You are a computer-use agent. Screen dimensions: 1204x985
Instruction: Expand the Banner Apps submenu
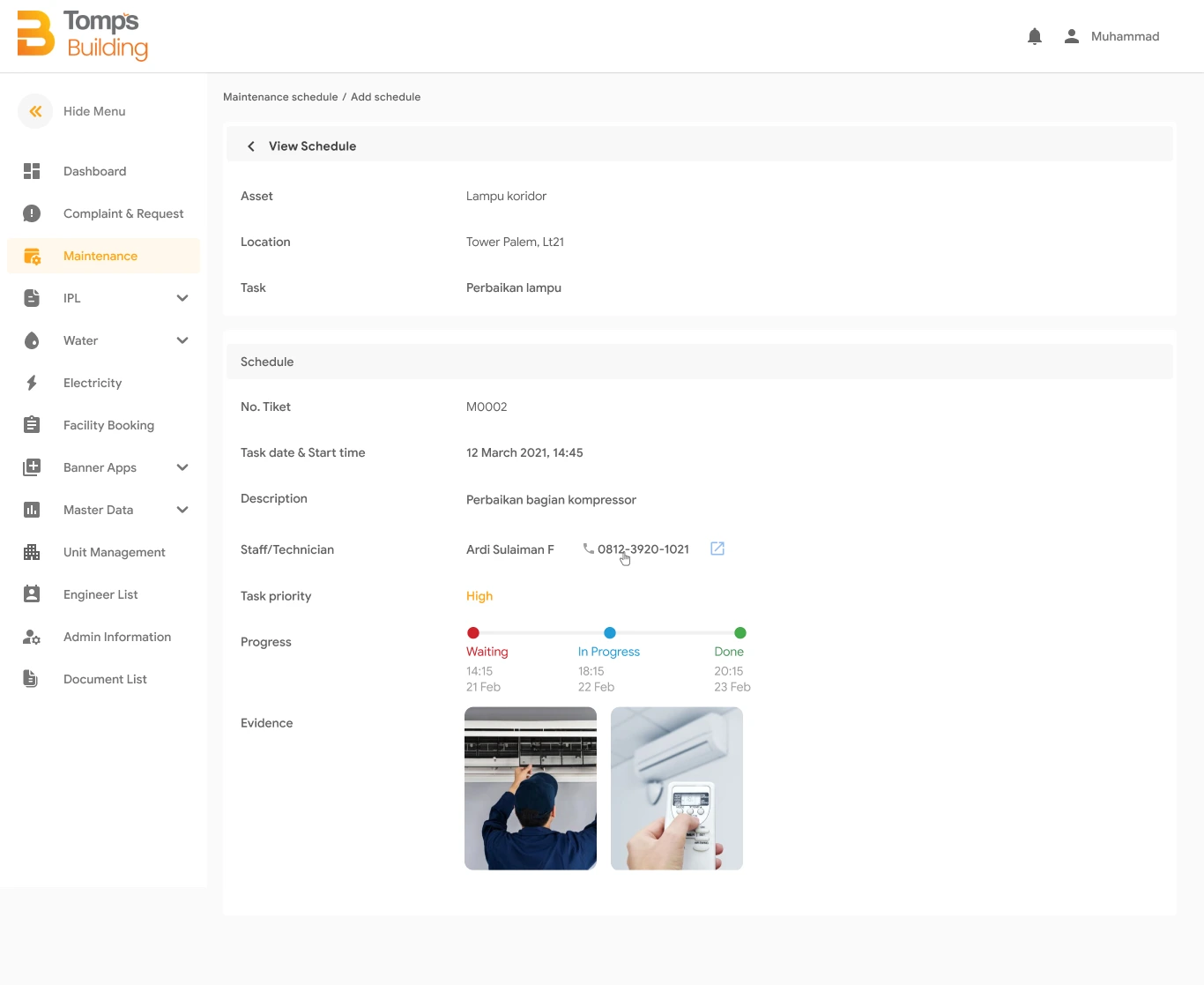click(182, 466)
